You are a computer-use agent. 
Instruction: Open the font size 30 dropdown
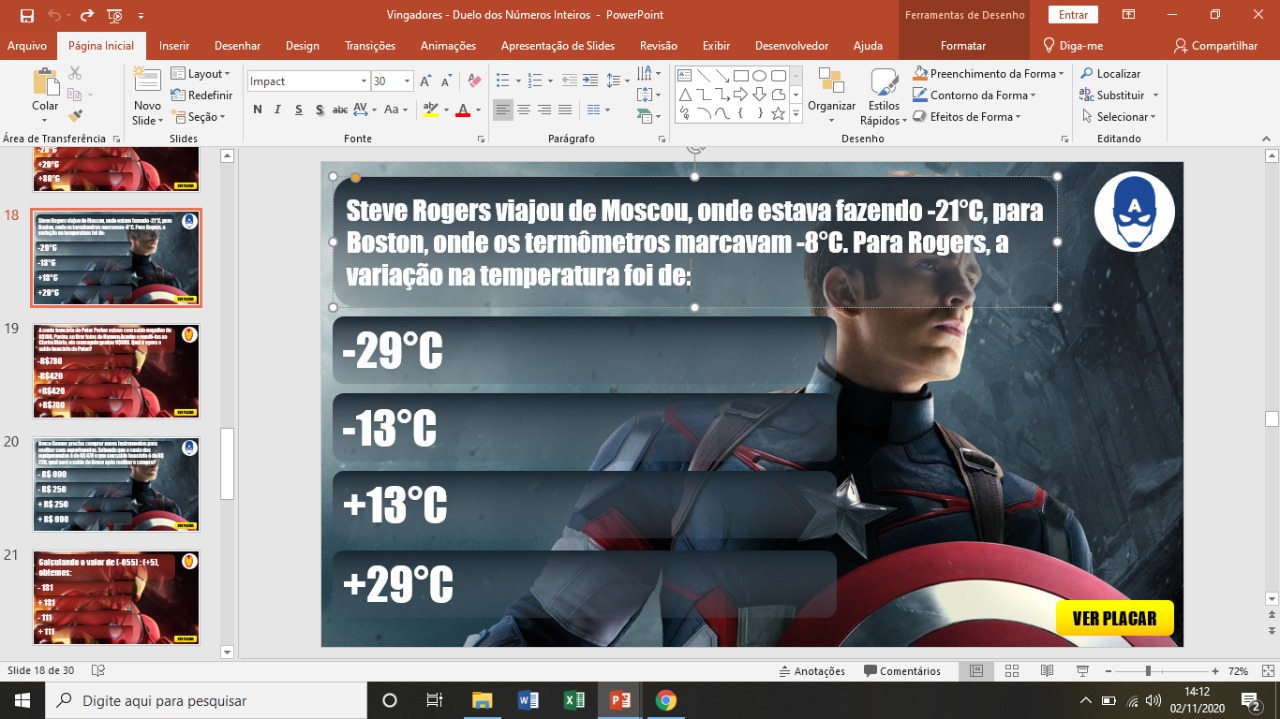[x=407, y=81]
